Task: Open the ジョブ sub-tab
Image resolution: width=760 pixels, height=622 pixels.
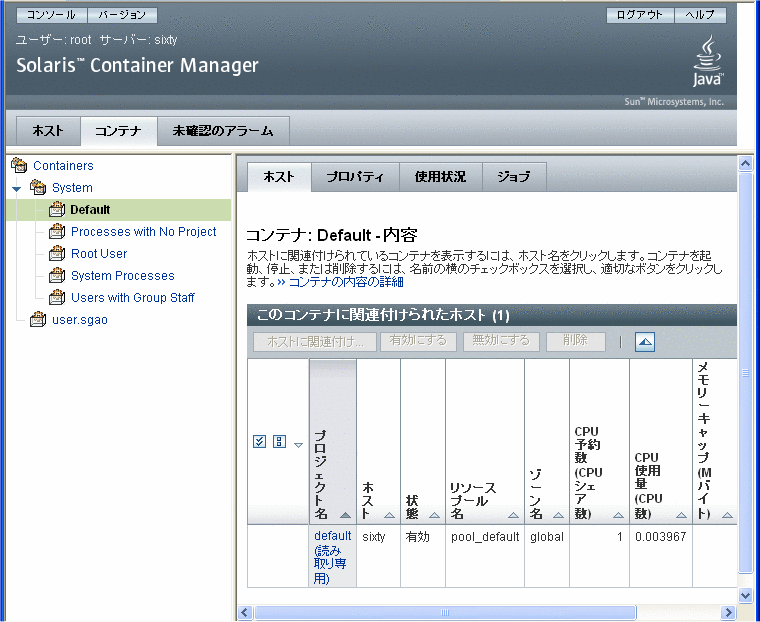Action: click(514, 177)
